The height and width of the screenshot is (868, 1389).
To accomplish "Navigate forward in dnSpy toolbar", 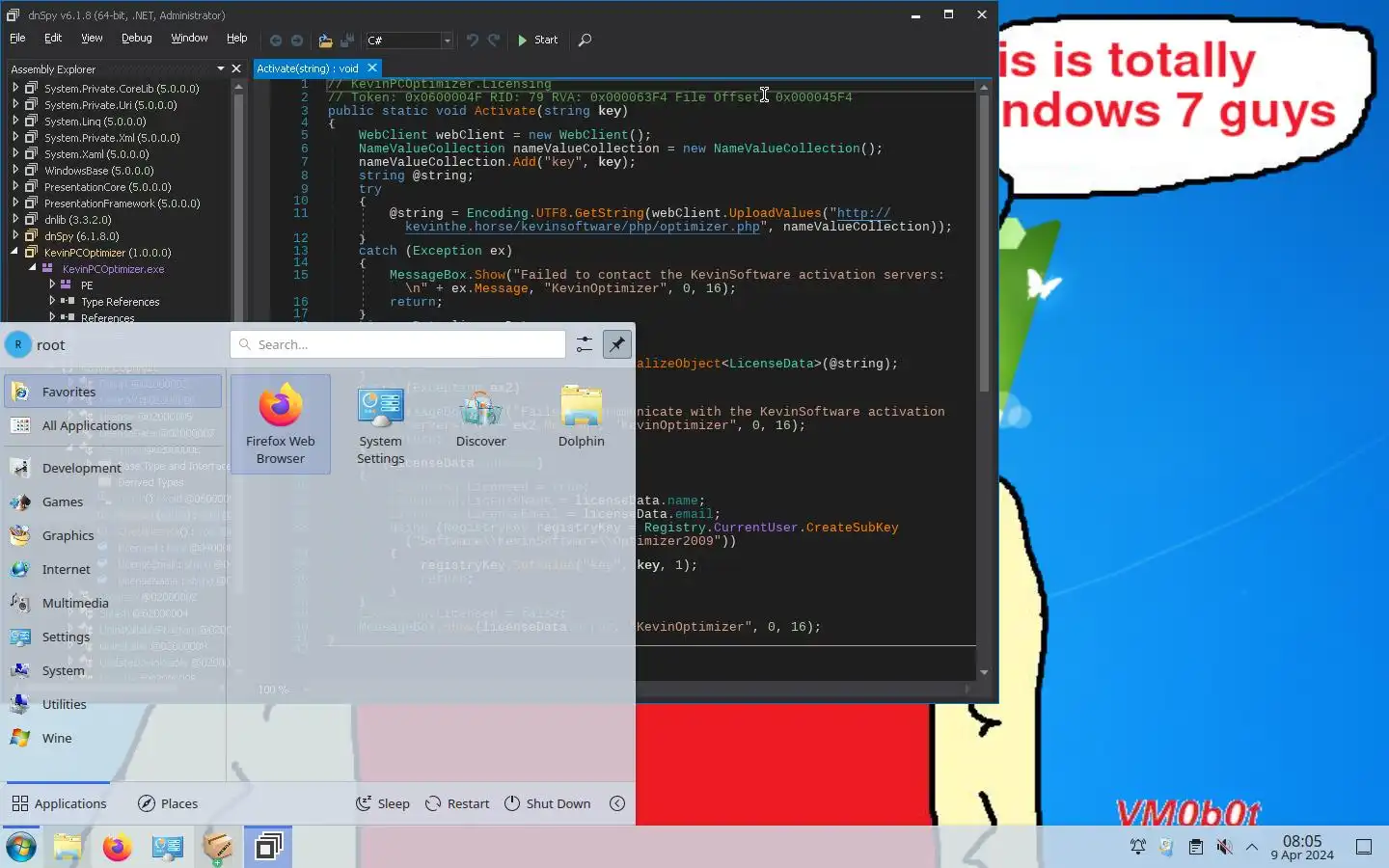I will [x=297, y=41].
